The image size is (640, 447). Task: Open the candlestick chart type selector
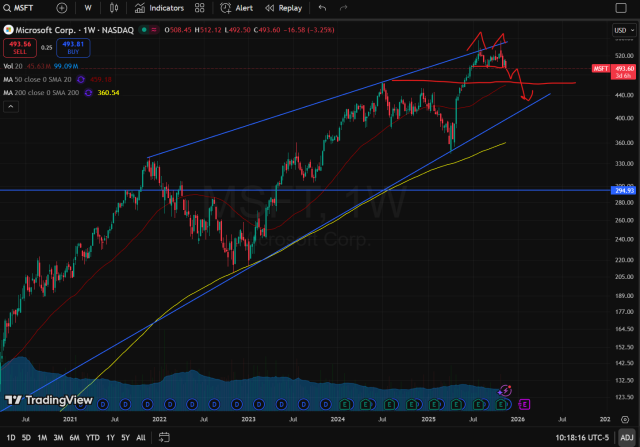113,8
